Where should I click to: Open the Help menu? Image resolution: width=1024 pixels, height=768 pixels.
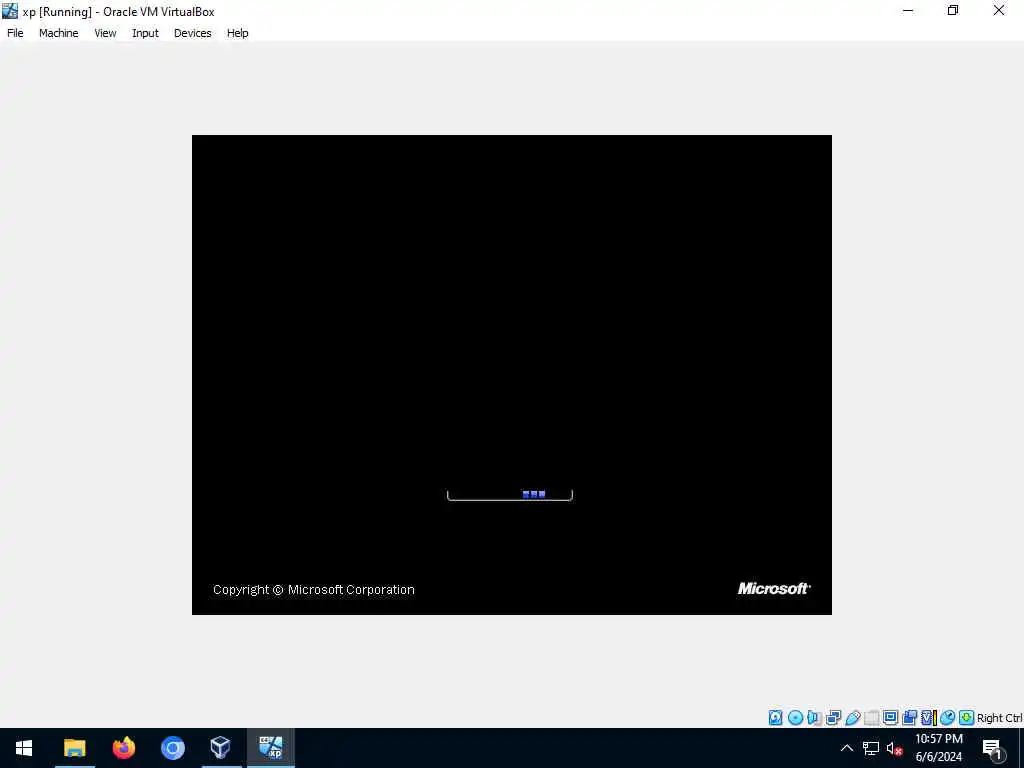(x=237, y=33)
